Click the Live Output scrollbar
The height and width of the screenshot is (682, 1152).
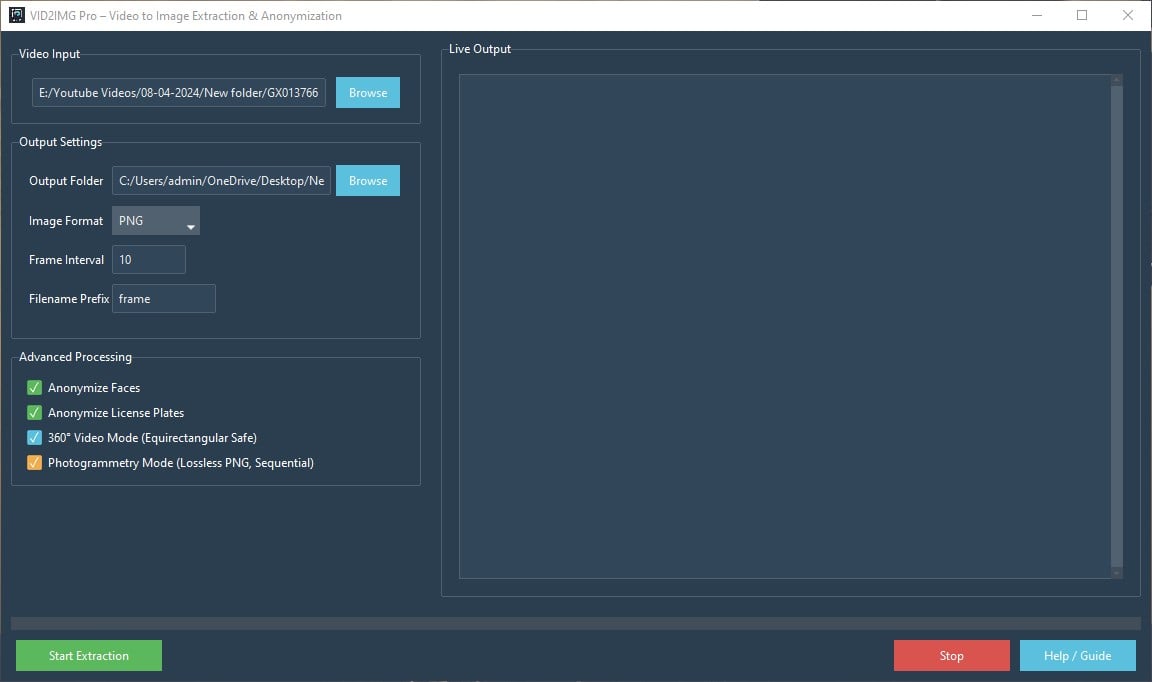point(1115,326)
